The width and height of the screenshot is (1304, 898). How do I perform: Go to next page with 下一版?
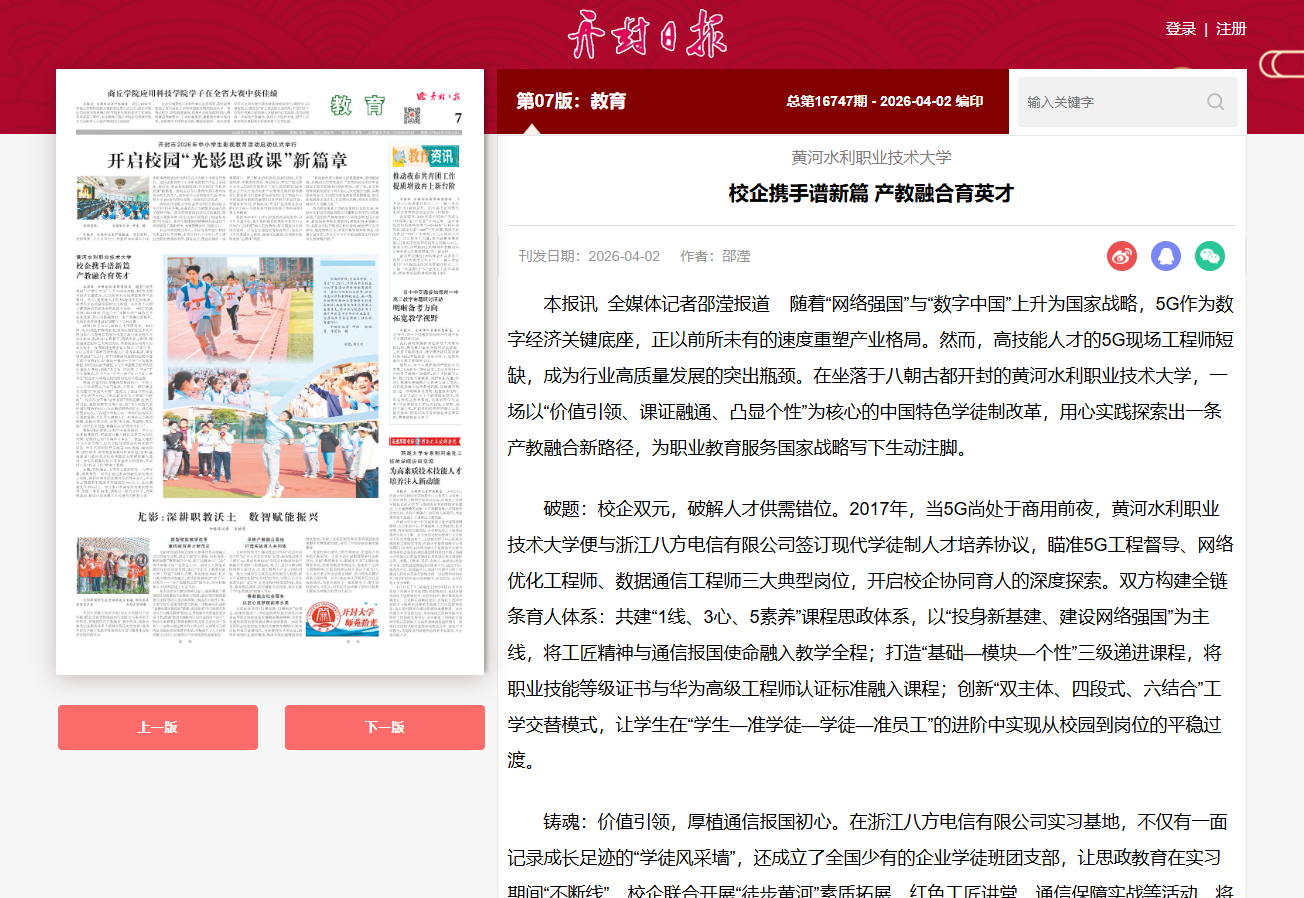click(x=384, y=727)
